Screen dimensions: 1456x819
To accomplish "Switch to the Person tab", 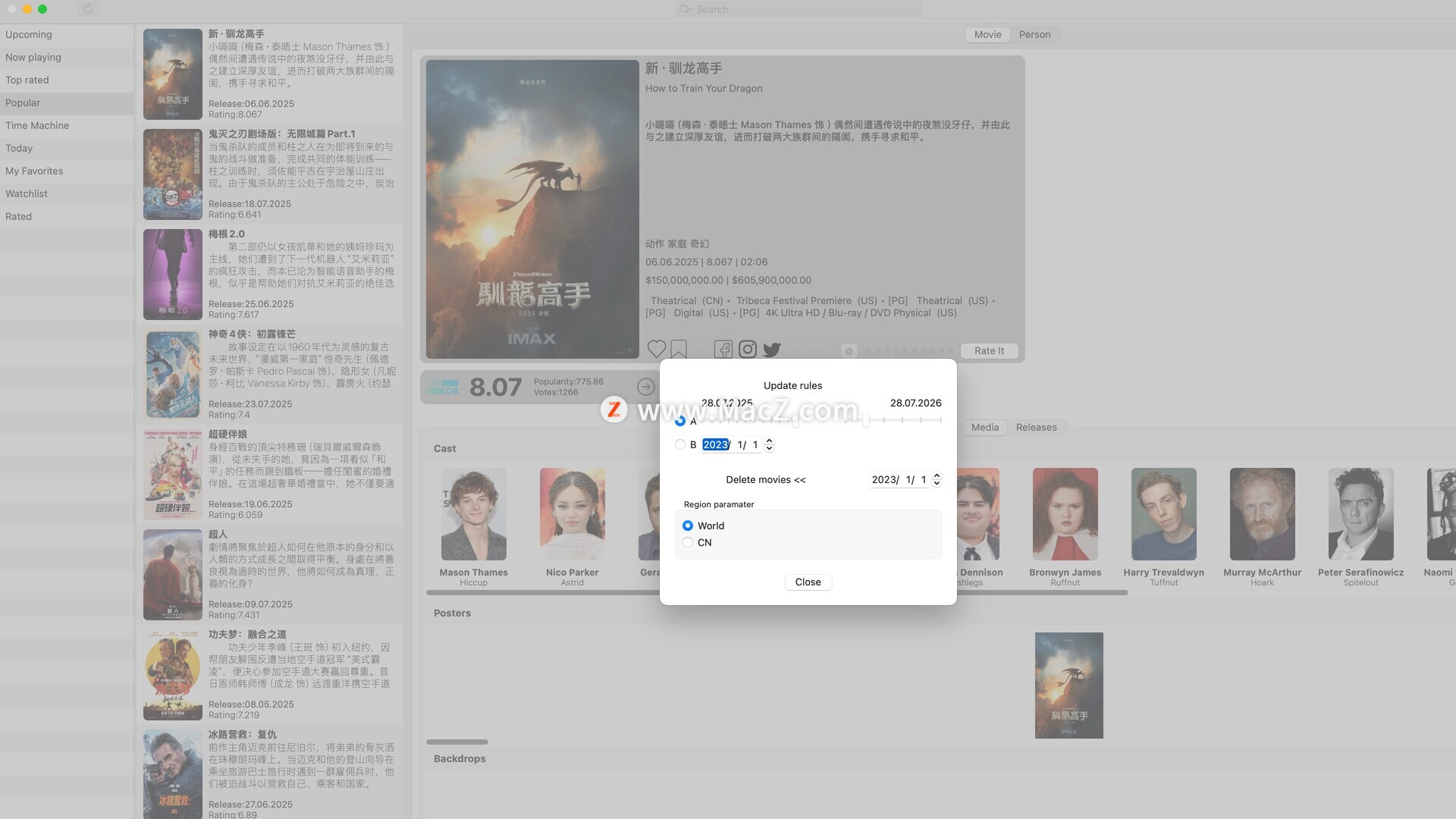I will 1034,34.
